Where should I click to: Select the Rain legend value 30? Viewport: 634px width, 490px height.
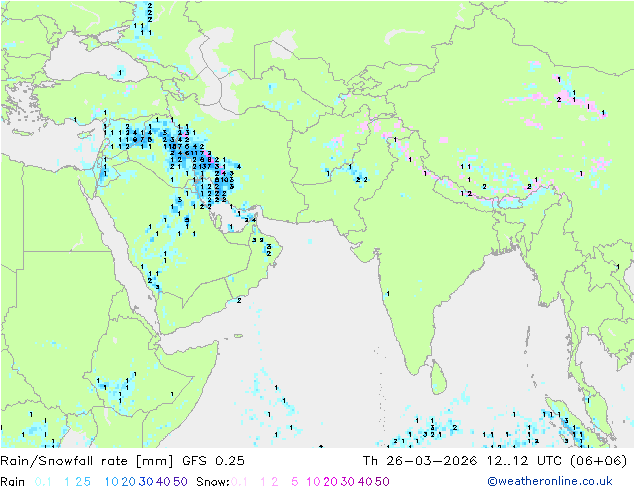click(x=146, y=482)
